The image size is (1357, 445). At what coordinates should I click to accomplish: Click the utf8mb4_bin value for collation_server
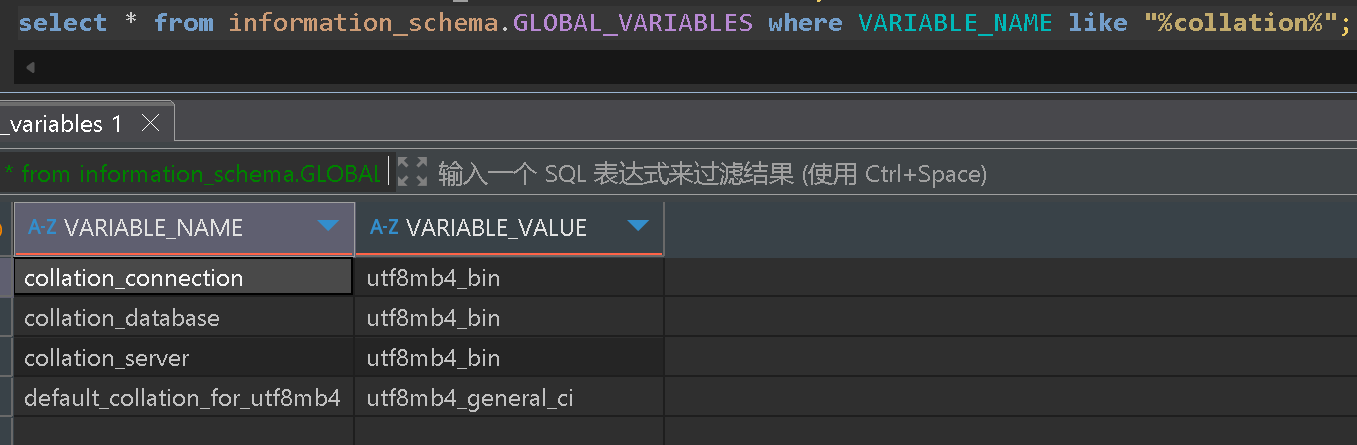pos(509,358)
